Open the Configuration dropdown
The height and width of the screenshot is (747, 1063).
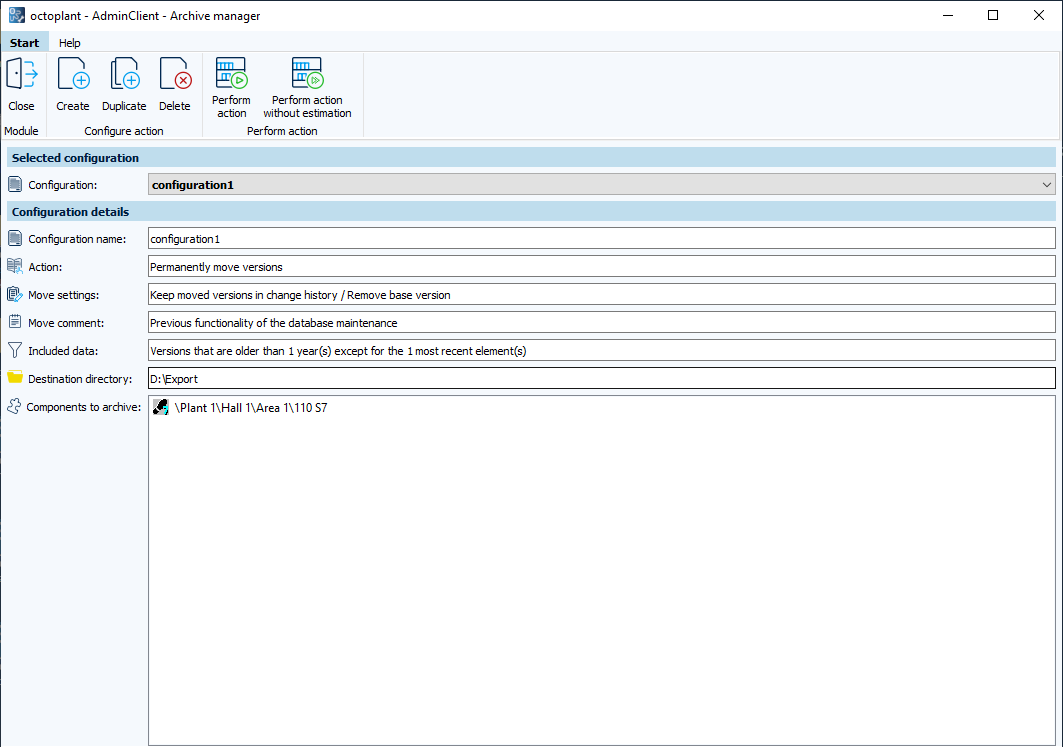click(1046, 184)
